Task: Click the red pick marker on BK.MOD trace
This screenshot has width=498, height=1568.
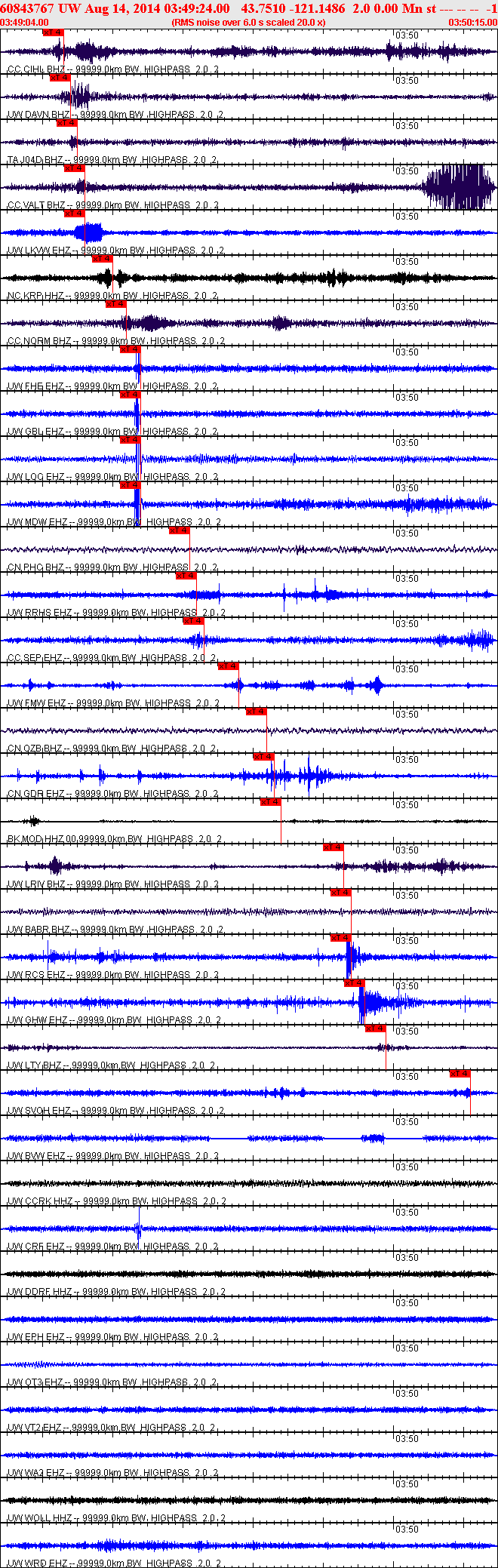Action: pos(271,802)
